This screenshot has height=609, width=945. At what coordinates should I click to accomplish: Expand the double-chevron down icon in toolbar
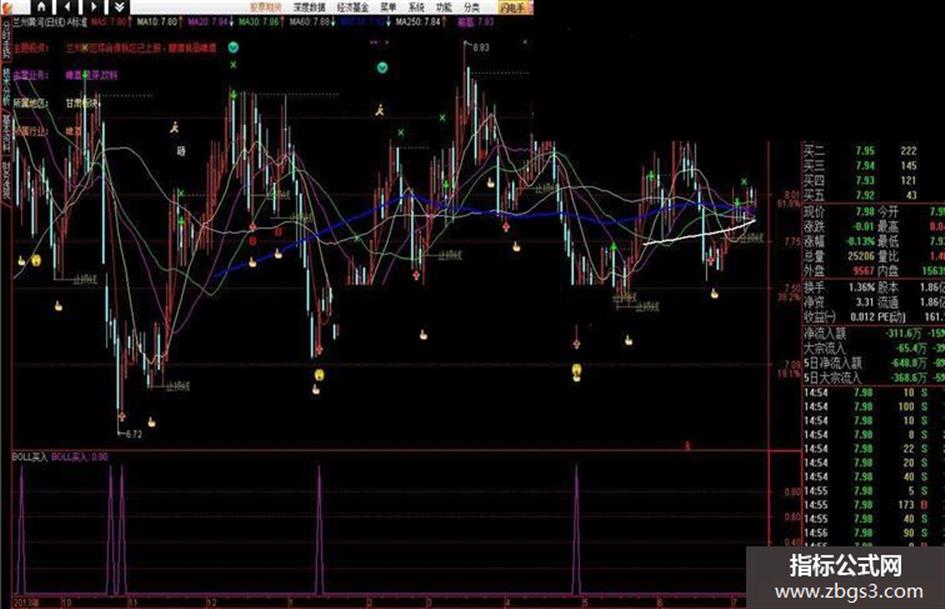(x=119, y=7)
